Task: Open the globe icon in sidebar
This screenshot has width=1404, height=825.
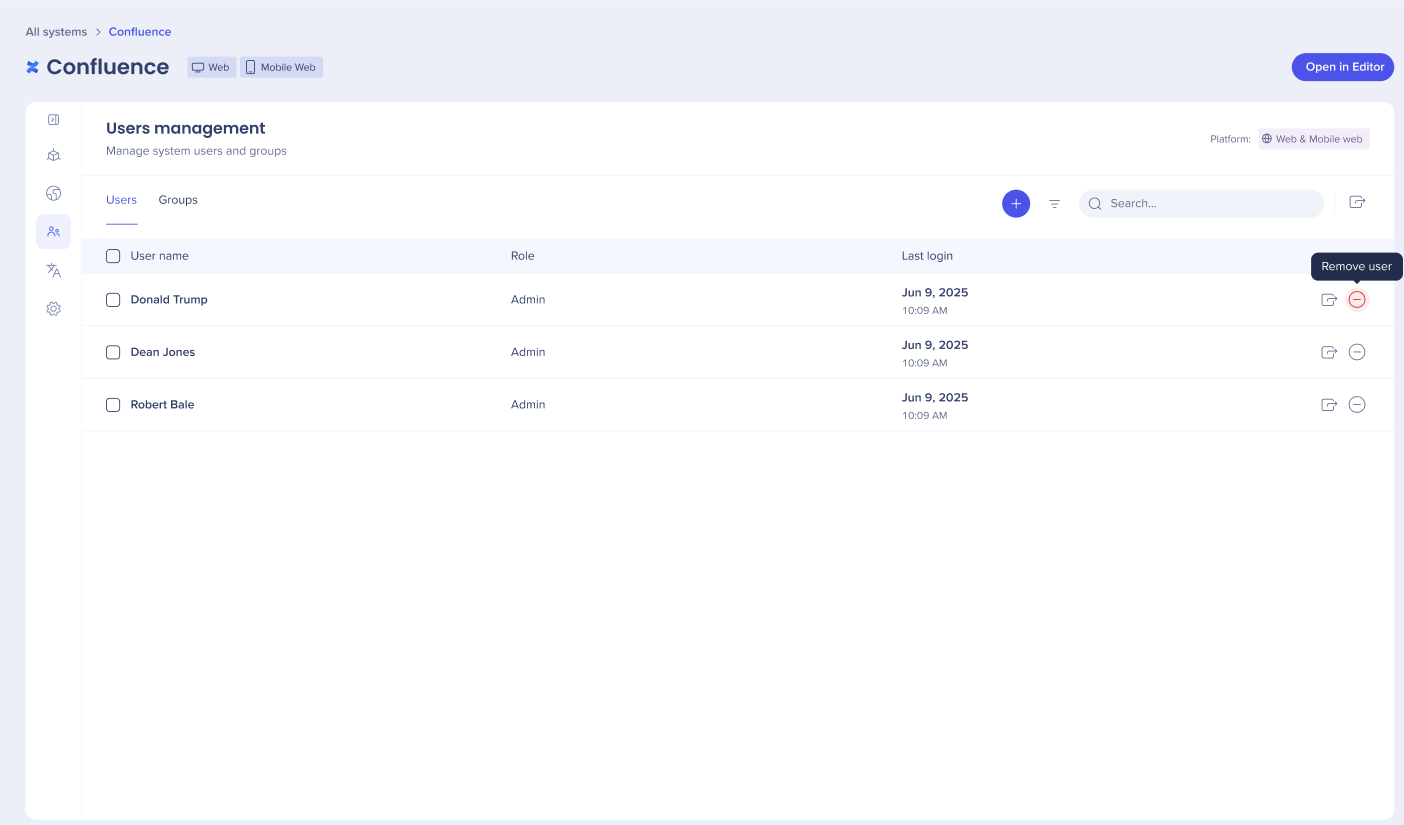Action: 54,193
